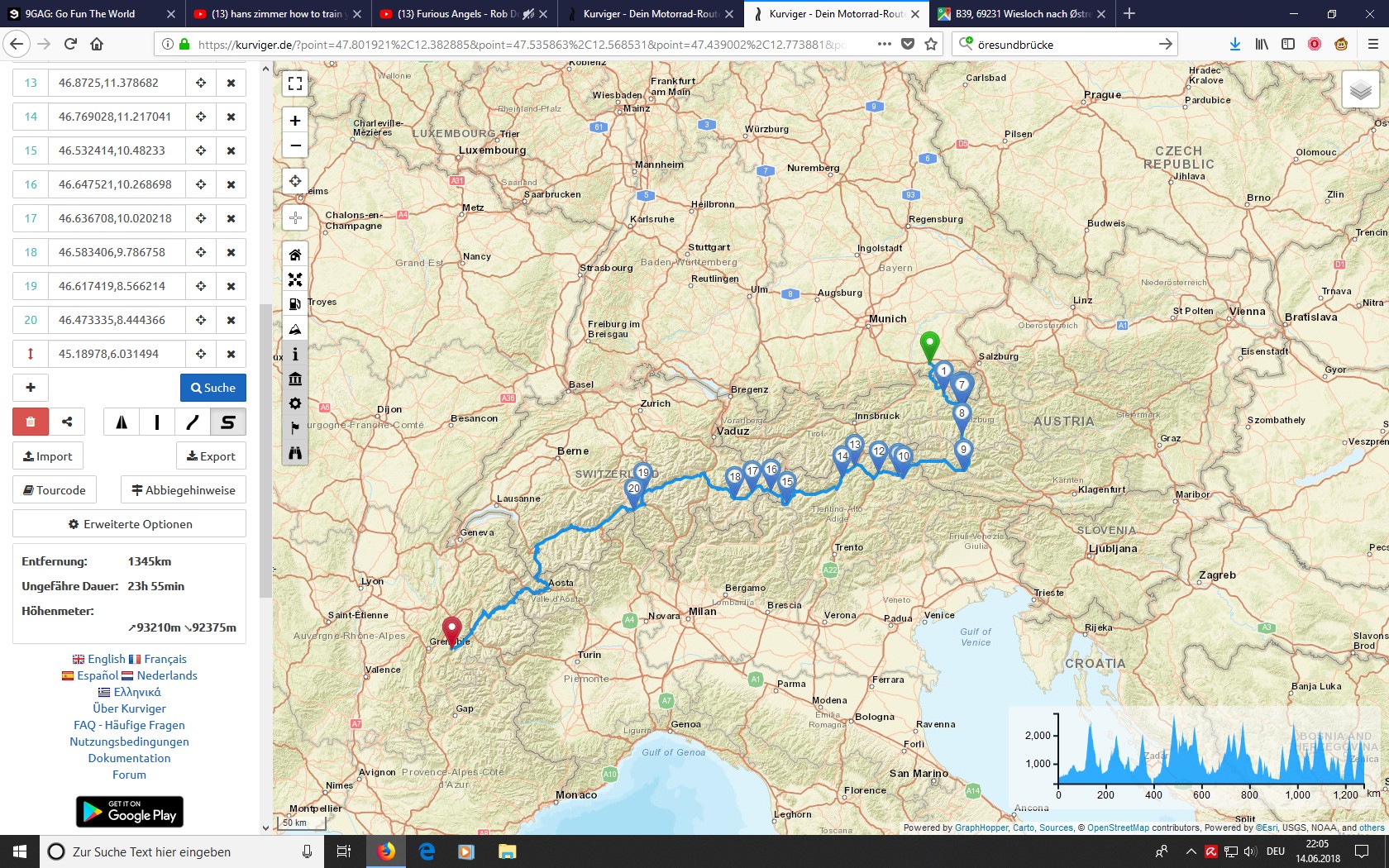The image size is (1389, 868).
Task: Toggle fullscreen map view
Action: tap(295, 83)
